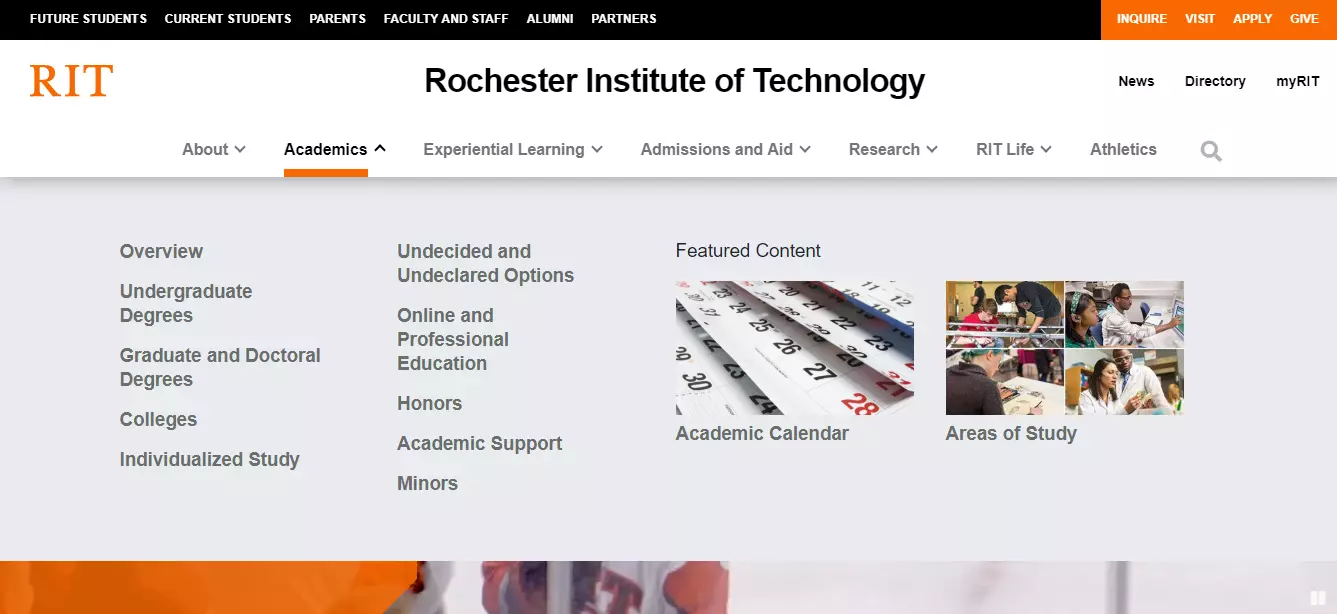Viewport: 1337px width, 614px height.
Task: Open Academic Support link
Action: (479, 443)
